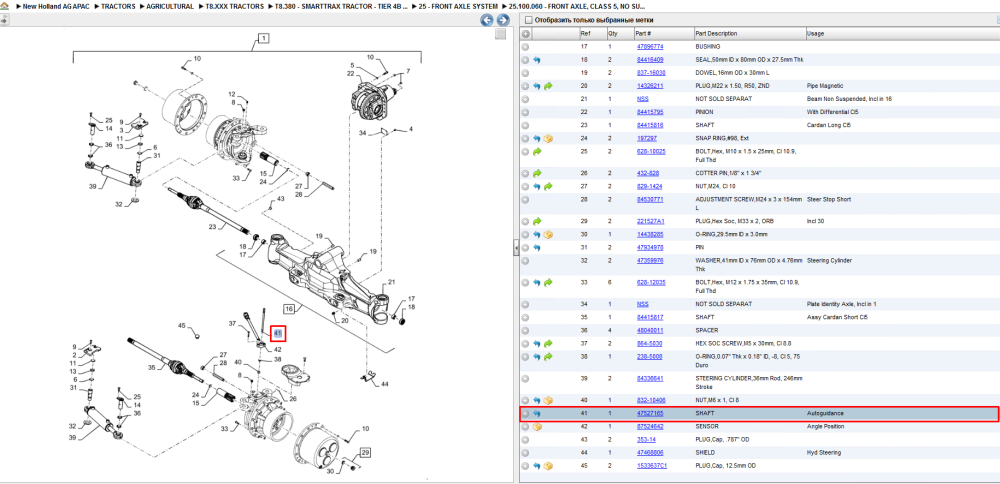Select boxed callout 29 on diagram

coord(365,453)
